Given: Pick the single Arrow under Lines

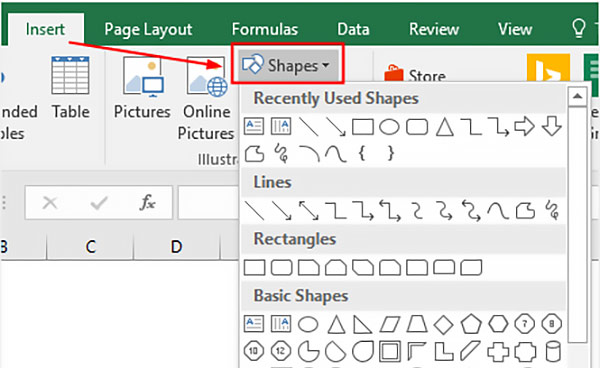Looking at the screenshot, I should [281, 211].
